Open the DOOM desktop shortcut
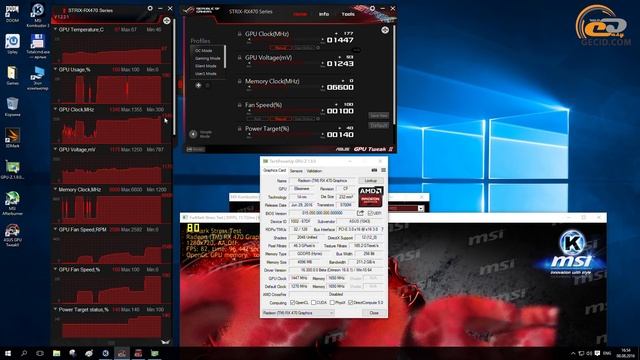 pos(12,13)
